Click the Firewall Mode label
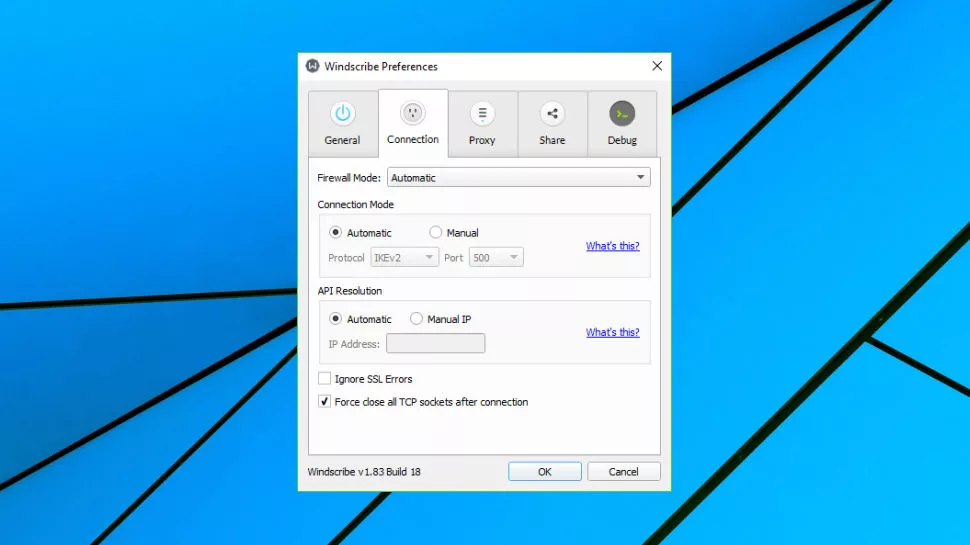 [349, 178]
